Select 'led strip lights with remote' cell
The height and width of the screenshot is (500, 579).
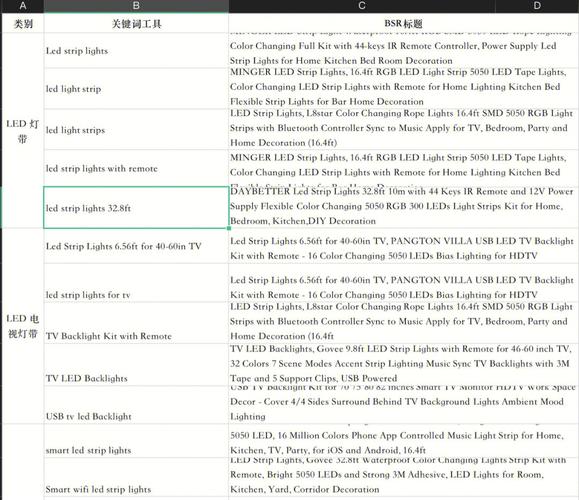pyautogui.click(x=136, y=168)
